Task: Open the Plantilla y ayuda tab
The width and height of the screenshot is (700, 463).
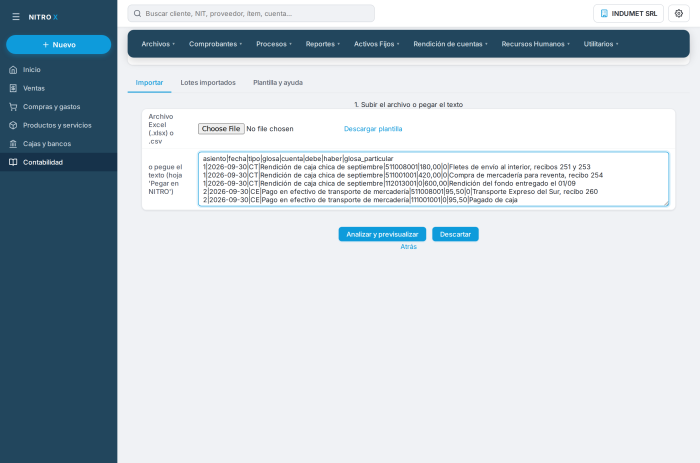Action: pos(278,83)
